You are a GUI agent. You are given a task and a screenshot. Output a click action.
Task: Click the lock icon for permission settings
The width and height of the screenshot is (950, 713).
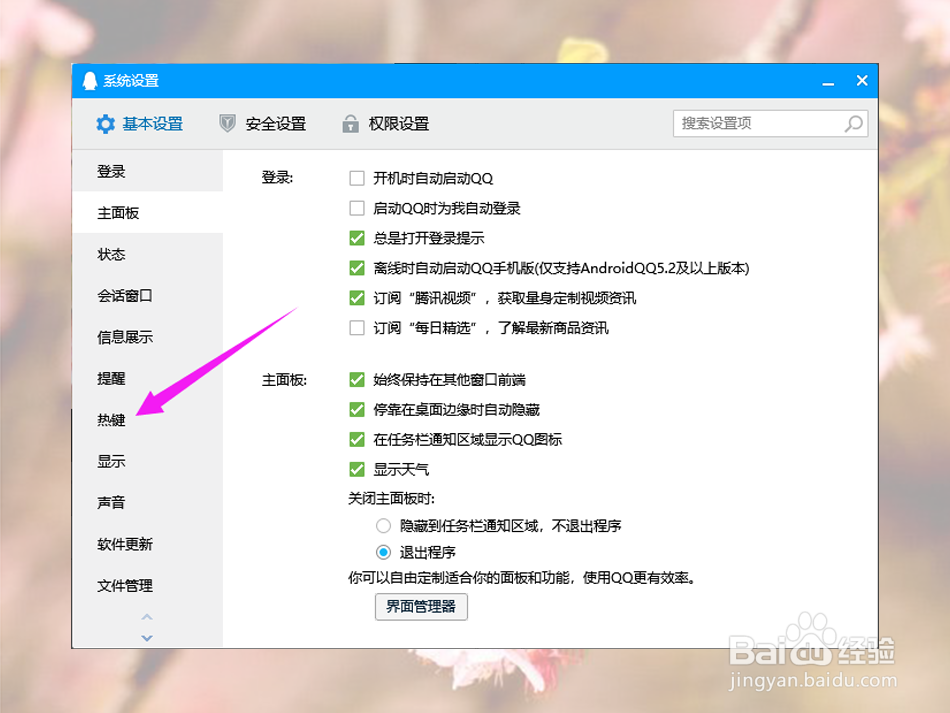click(350, 124)
